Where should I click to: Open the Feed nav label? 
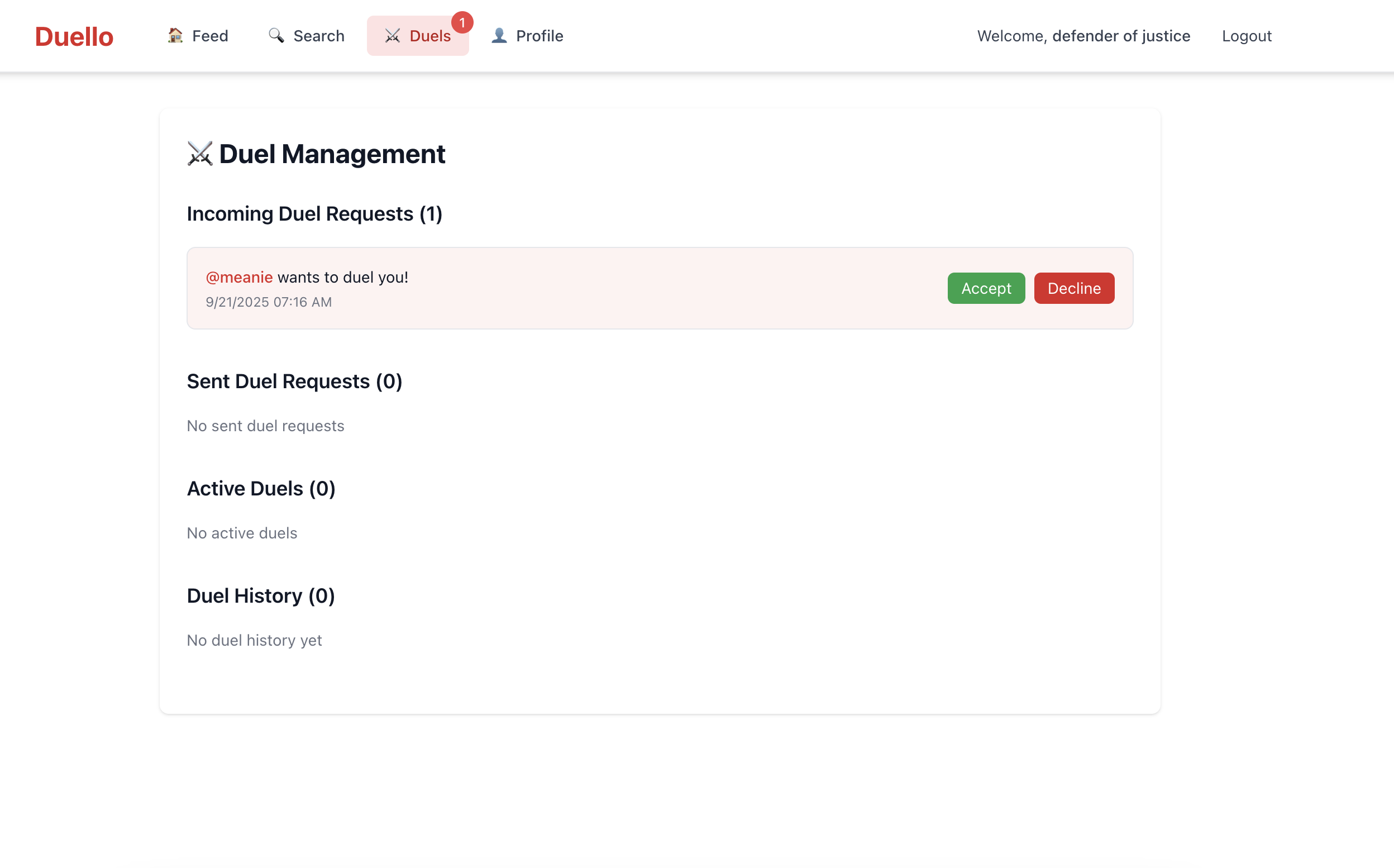click(x=210, y=36)
